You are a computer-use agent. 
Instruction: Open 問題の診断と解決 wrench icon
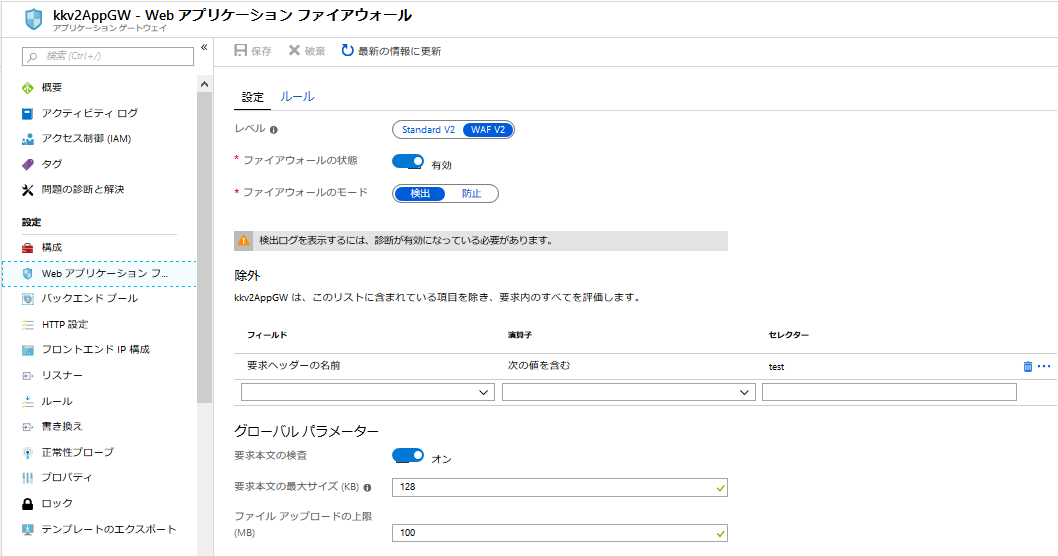pos(28,190)
